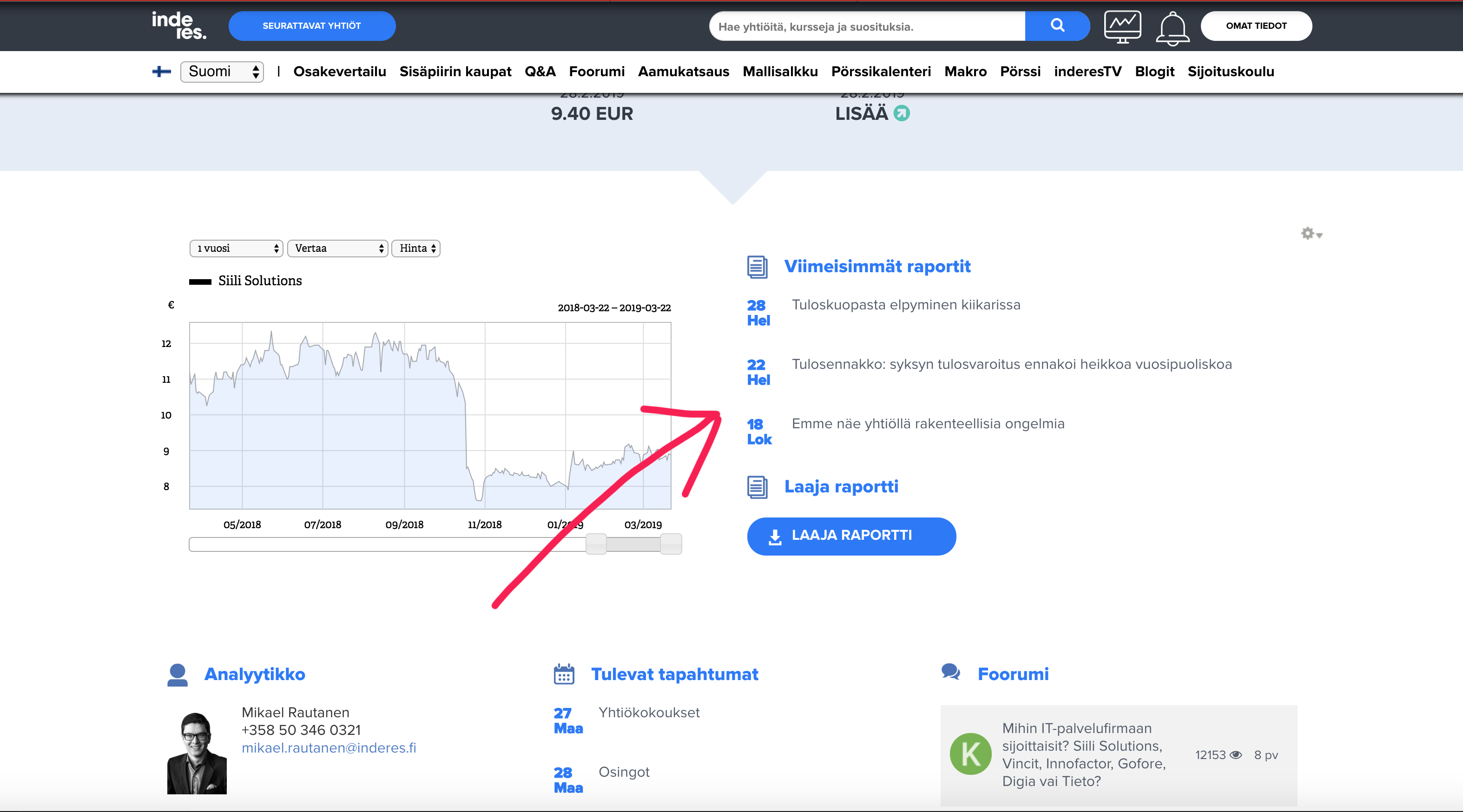Click the speech bubbles icon beside Foorumi

[951, 672]
